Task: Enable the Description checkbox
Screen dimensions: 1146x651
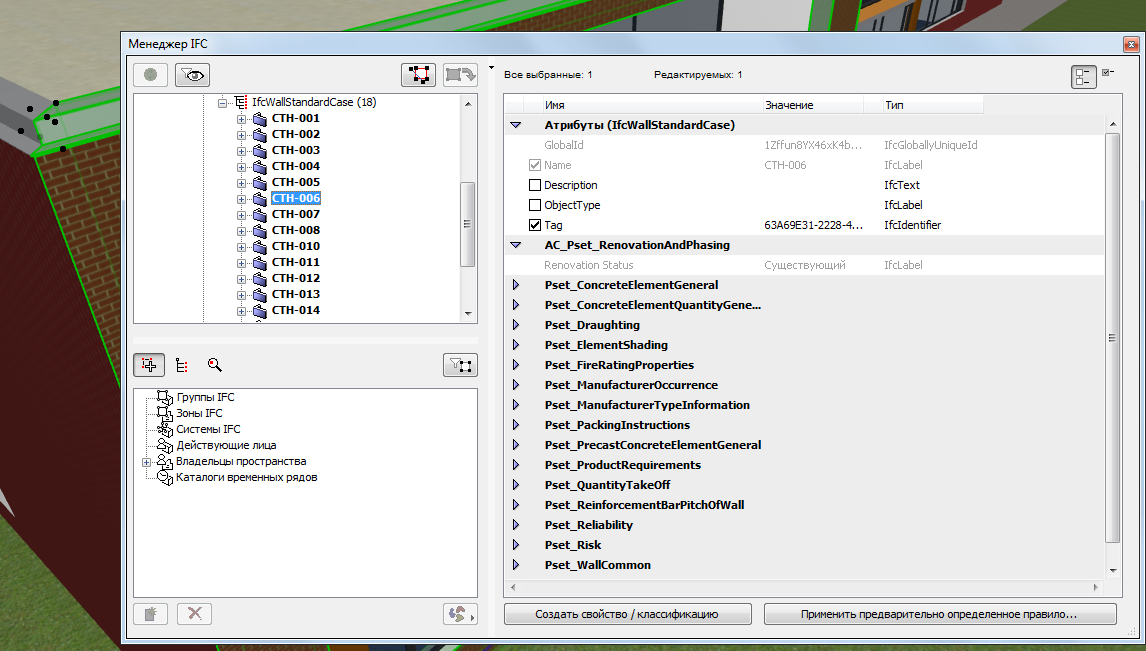Action: click(x=535, y=185)
